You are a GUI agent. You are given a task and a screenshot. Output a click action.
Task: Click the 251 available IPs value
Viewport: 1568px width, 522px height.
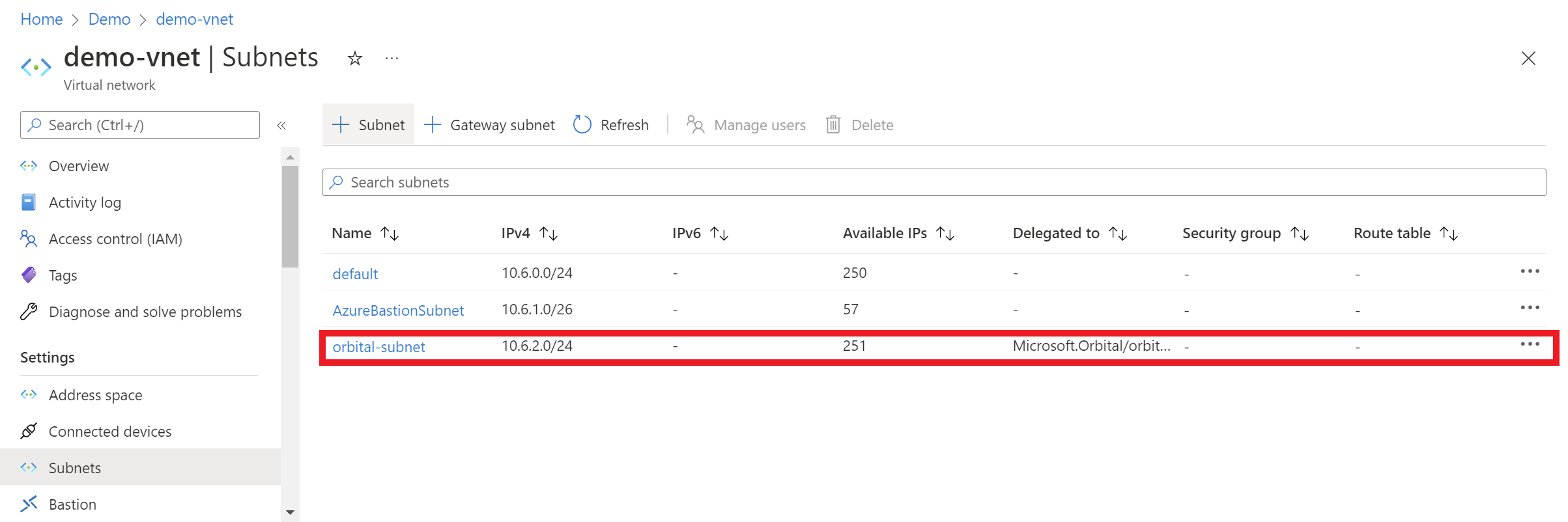tap(855, 346)
